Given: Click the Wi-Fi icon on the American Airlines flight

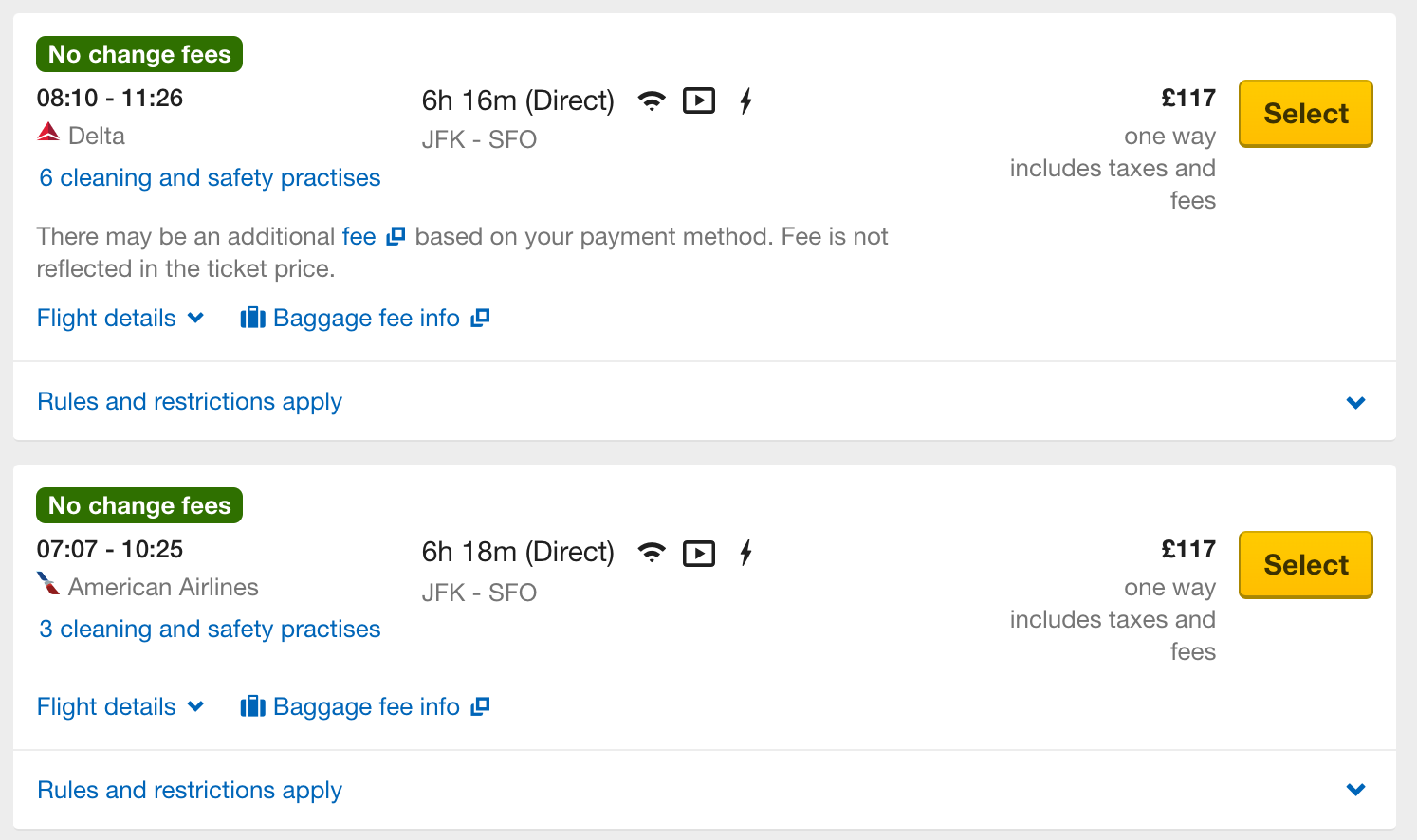Looking at the screenshot, I should (x=652, y=552).
